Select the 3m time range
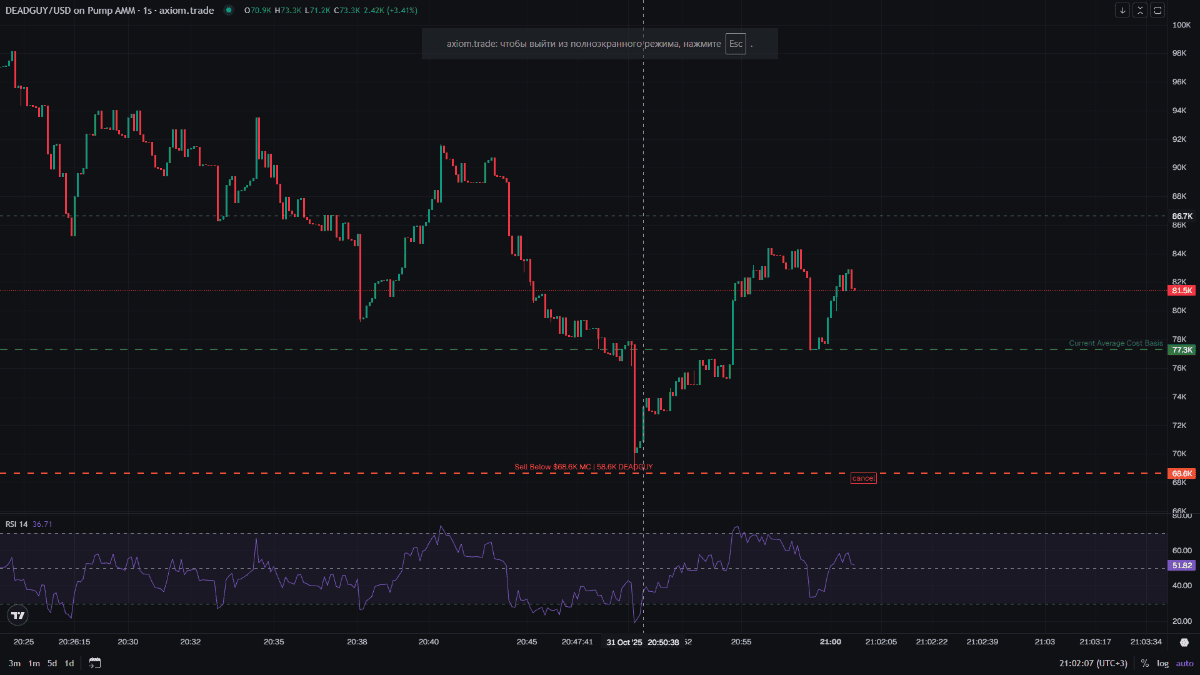1200x675 pixels. click(x=14, y=663)
